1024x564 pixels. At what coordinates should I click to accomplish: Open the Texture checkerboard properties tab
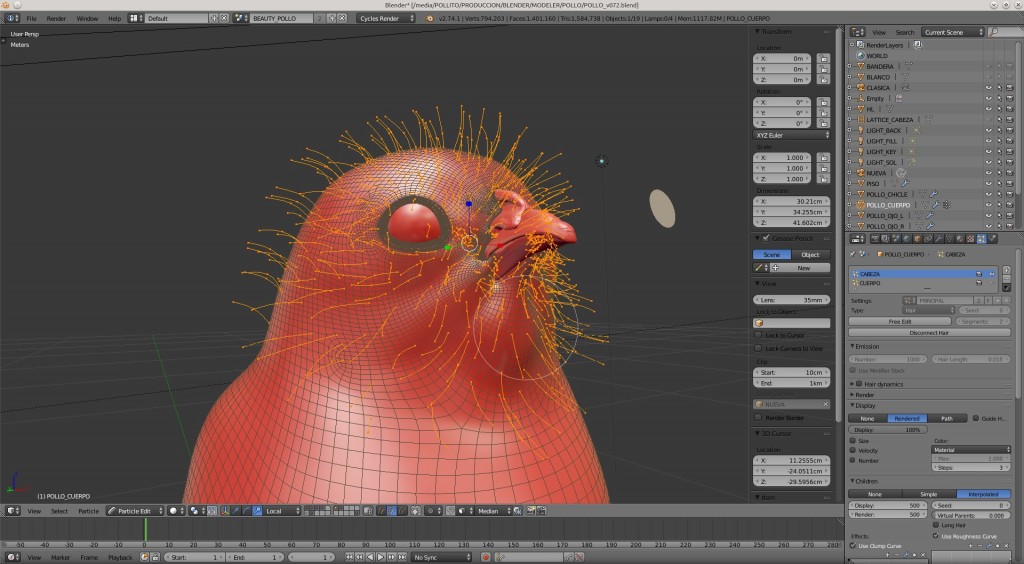coord(970,239)
